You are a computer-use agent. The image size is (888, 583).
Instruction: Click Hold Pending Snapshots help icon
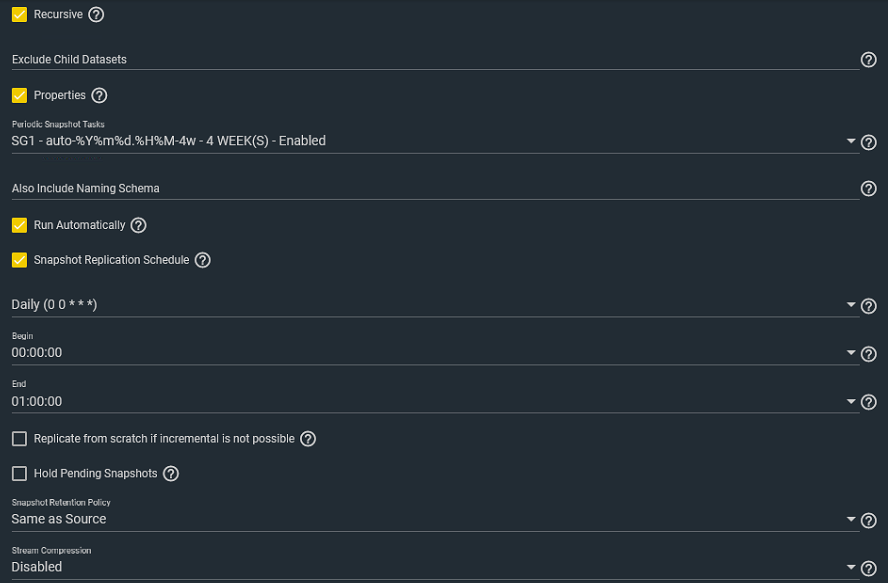click(171, 473)
